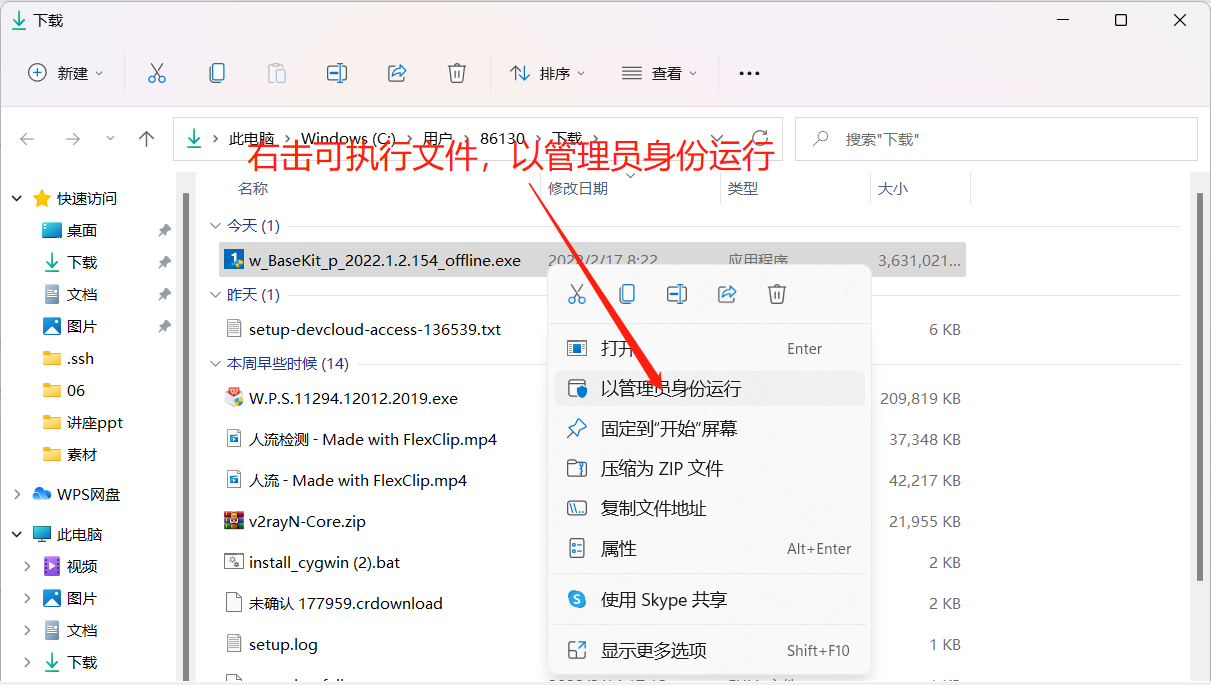Click the Delete icon in the context menu

coord(777,293)
